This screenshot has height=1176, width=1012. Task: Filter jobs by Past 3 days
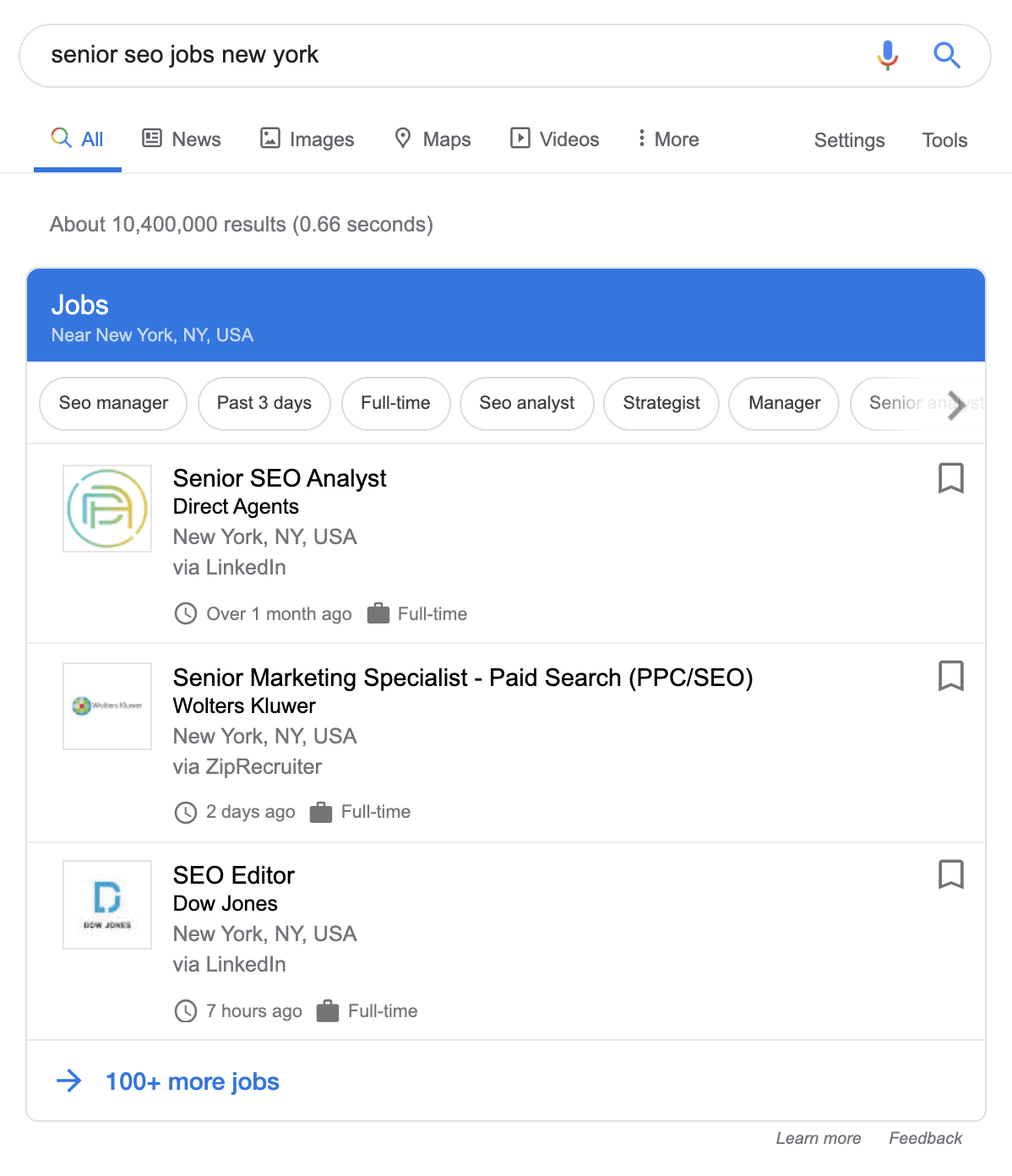pyautogui.click(x=264, y=403)
